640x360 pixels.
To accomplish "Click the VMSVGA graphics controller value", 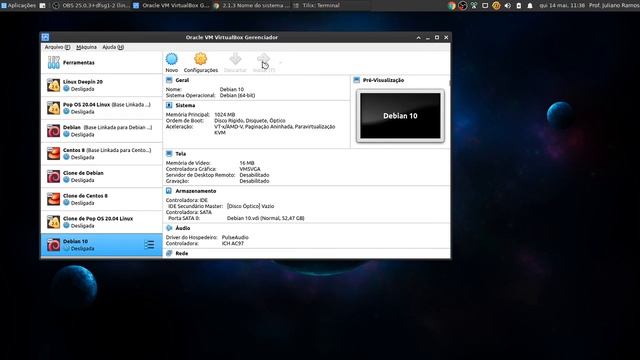I will coord(250,169).
